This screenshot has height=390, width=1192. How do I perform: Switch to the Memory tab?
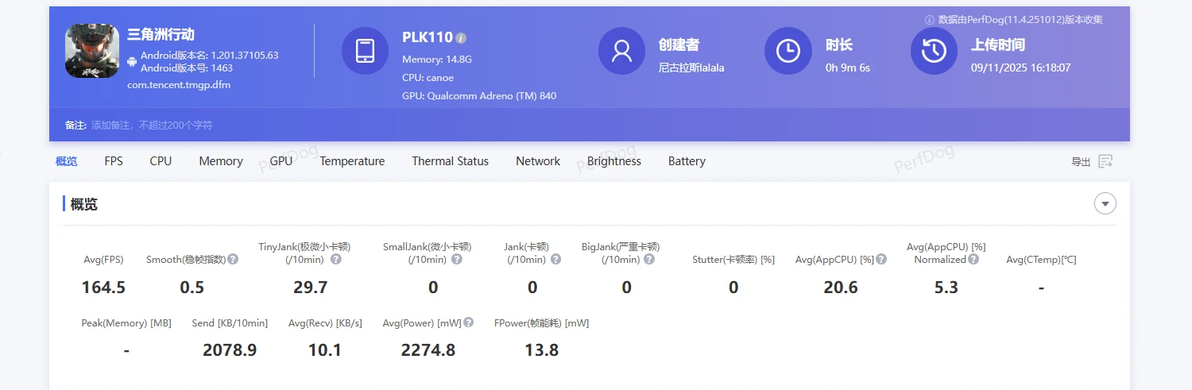220,161
